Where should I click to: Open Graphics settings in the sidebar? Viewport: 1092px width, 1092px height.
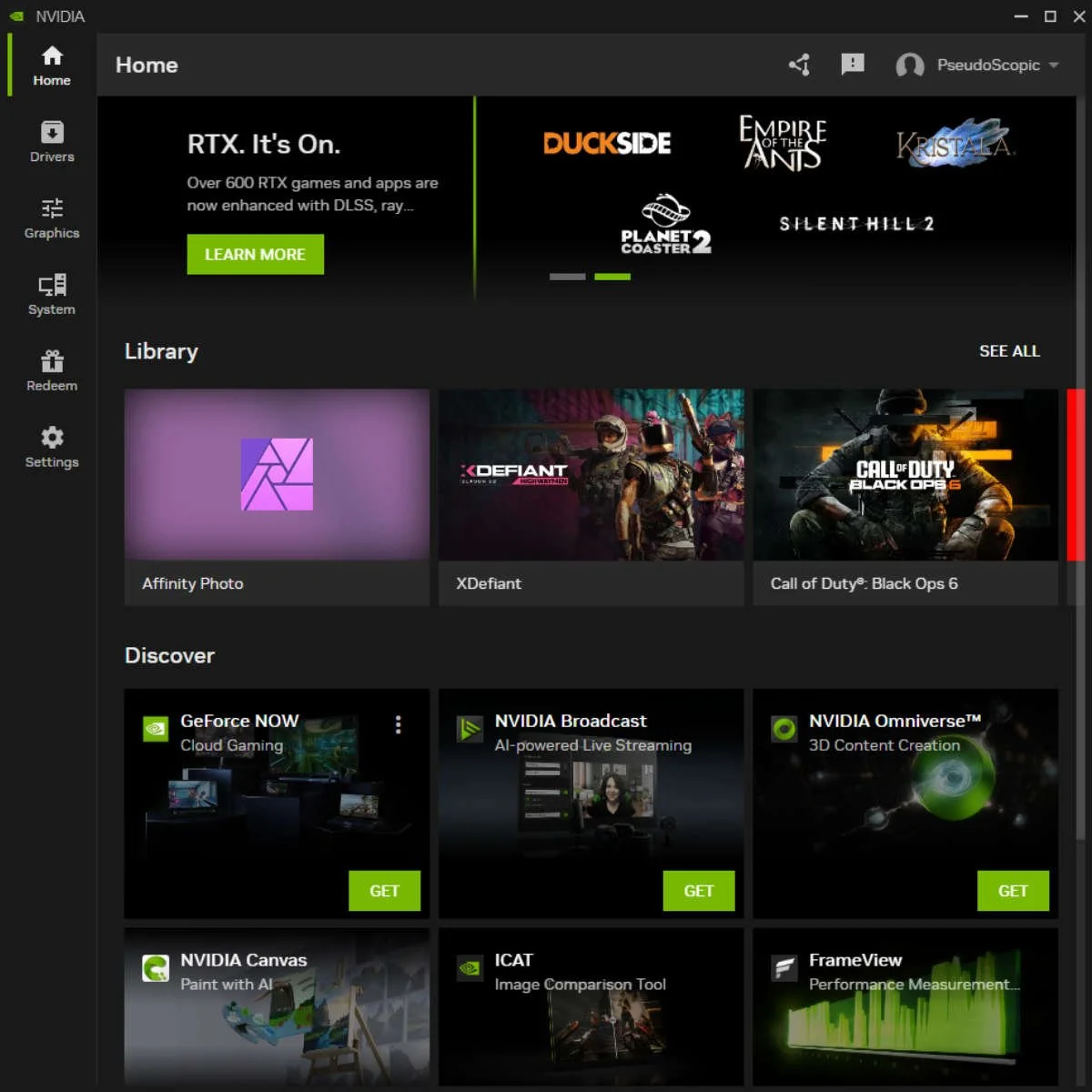50,217
